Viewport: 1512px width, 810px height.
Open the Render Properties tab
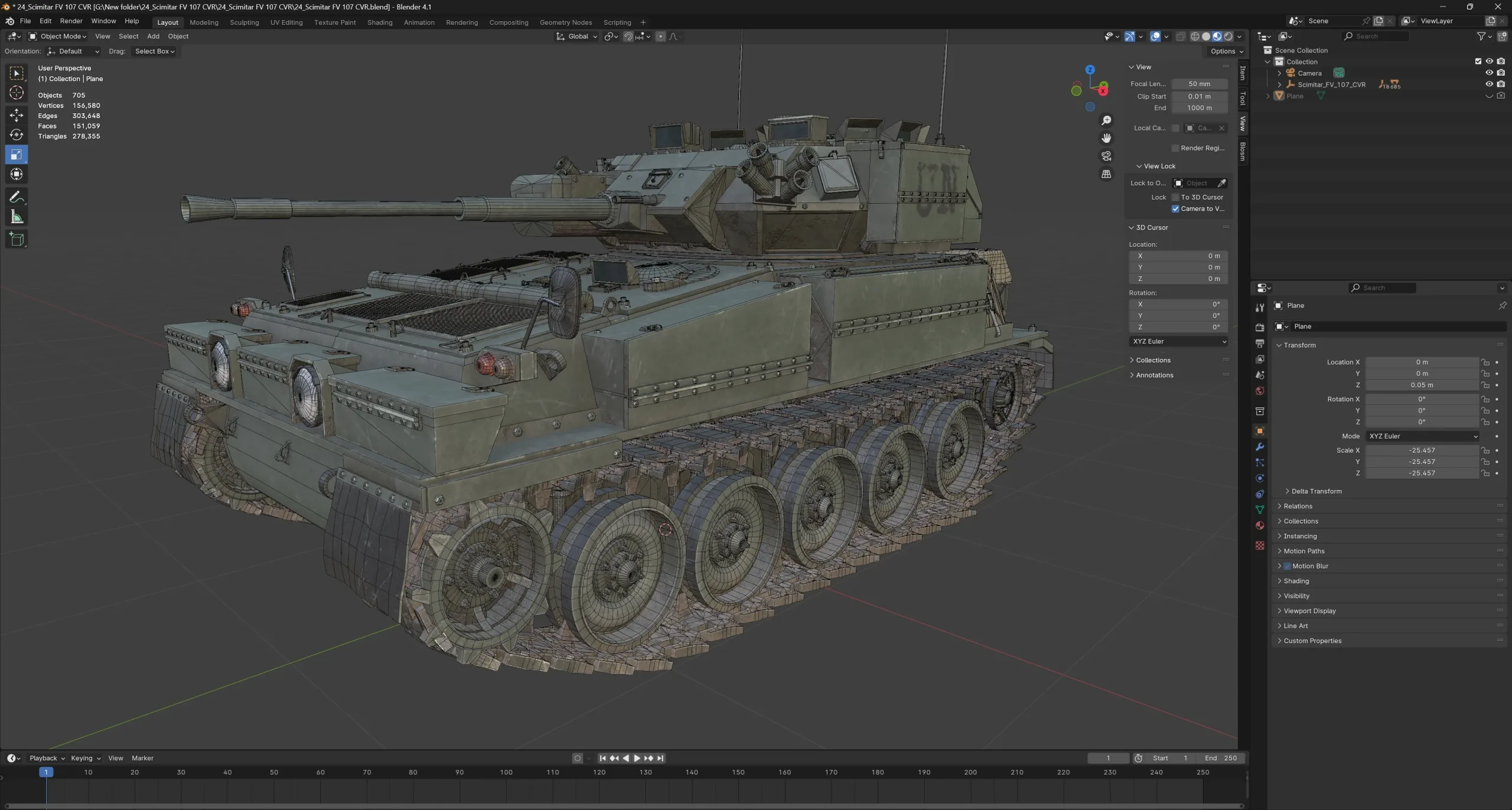[x=1259, y=327]
